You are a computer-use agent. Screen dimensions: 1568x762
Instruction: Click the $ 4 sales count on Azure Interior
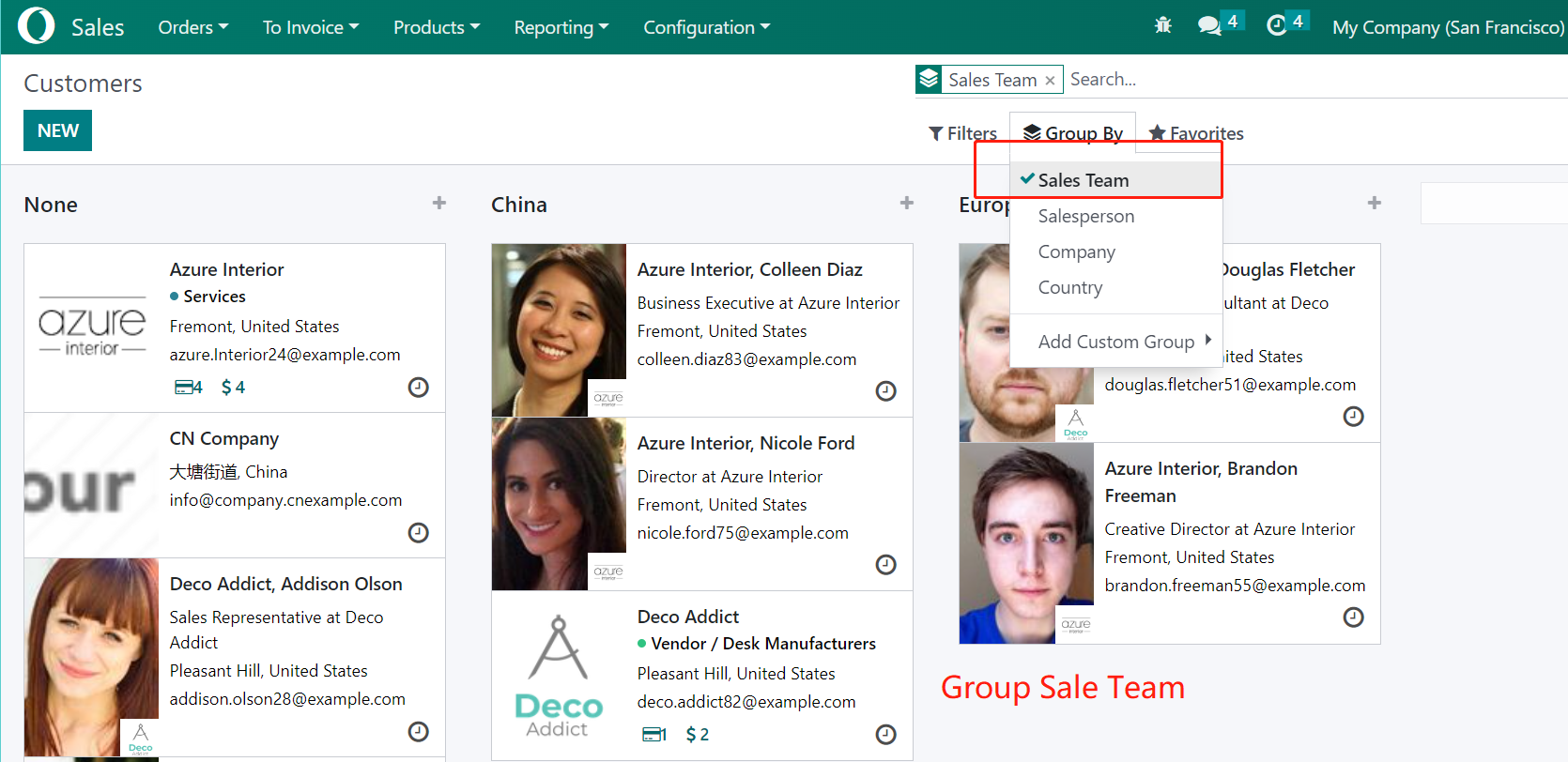pos(233,387)
